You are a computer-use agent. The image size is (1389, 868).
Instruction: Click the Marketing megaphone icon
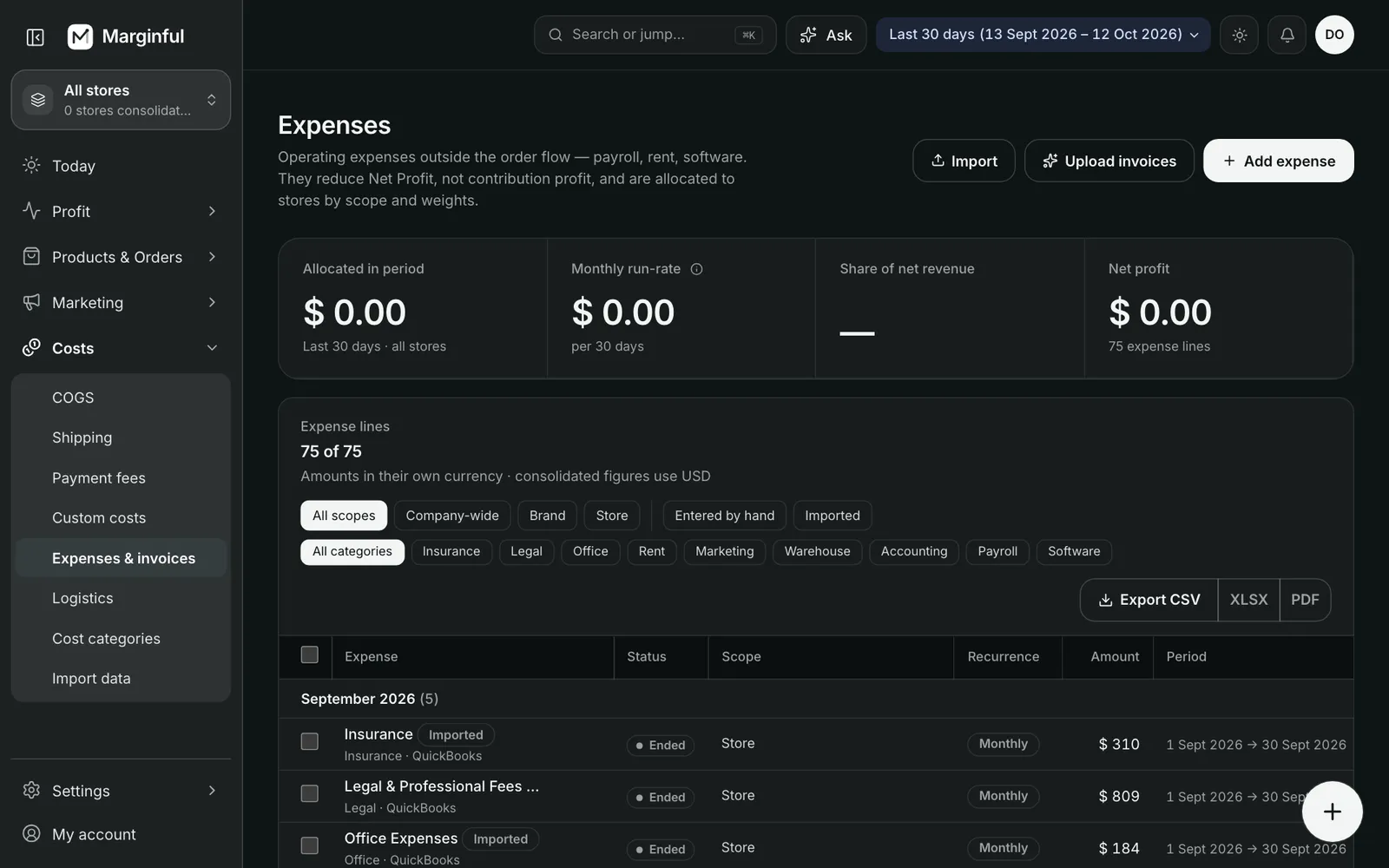[31, 302]
